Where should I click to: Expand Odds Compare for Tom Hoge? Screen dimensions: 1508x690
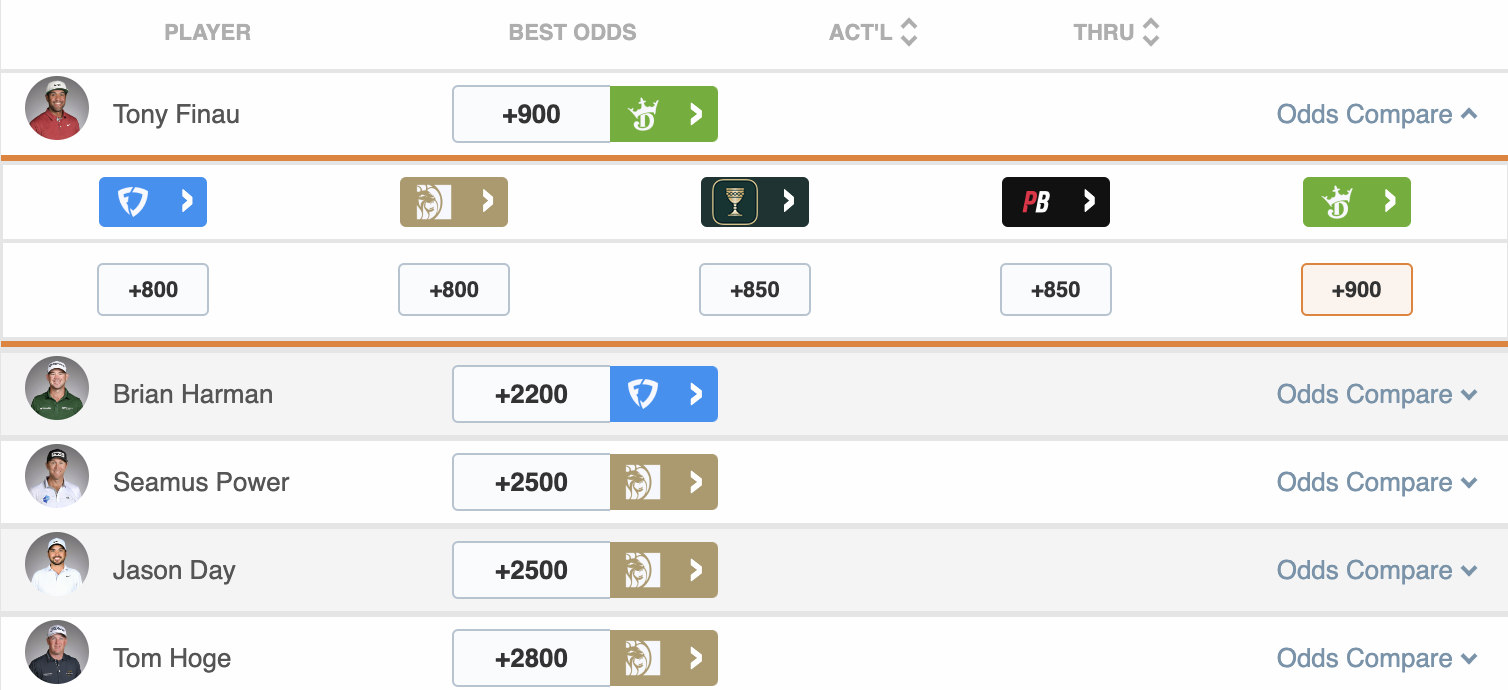1377,658
